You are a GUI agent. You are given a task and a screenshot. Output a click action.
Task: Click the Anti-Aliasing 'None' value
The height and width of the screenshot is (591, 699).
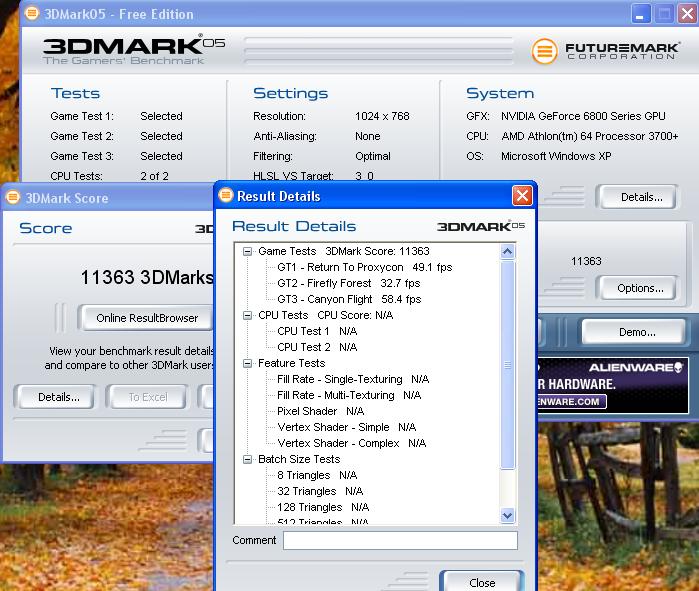pyautogui.click(x=367, y=136)
